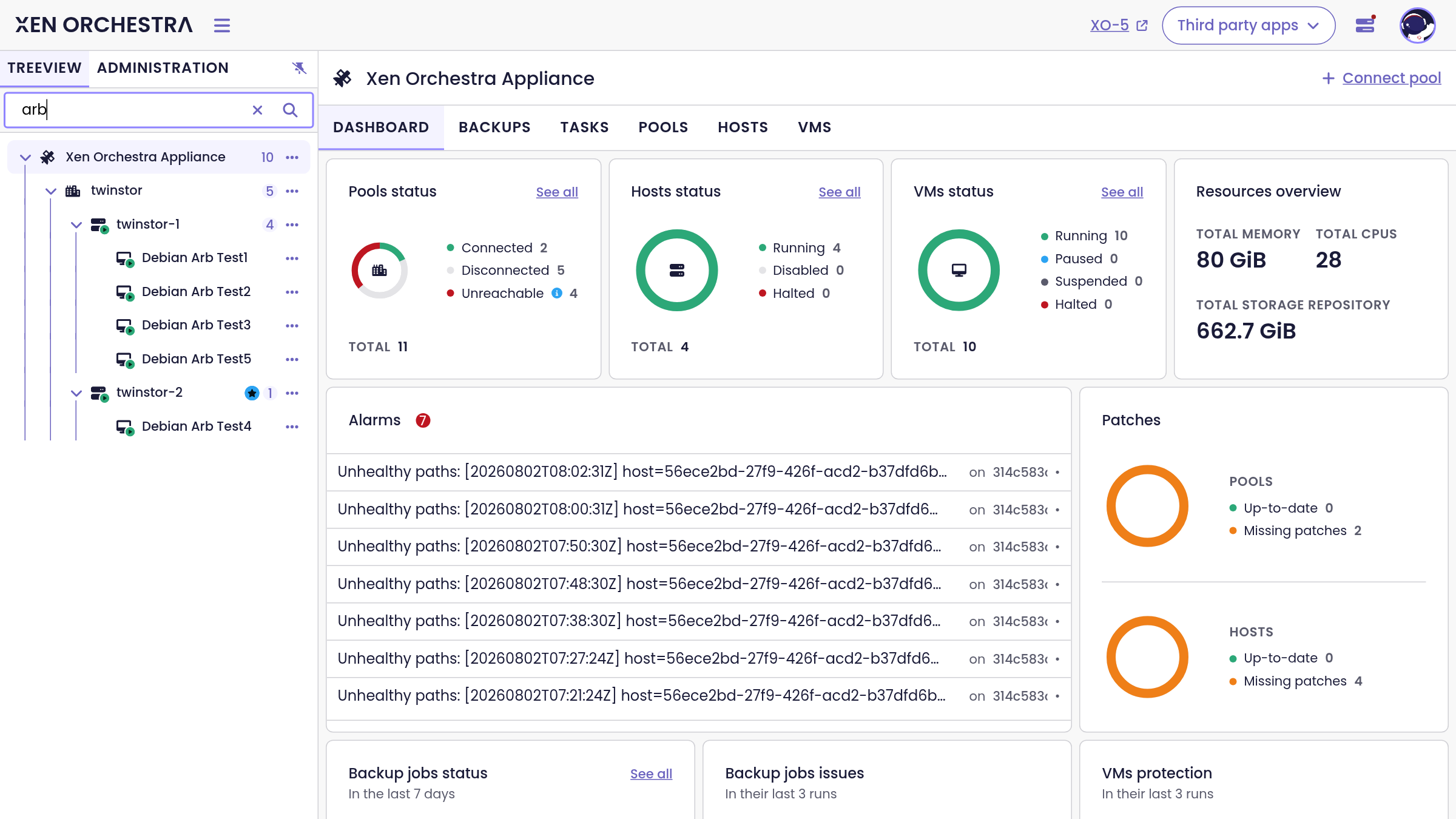Open the alarm timestamped 20260802T07:48:30Z
Image resolution: width=1456 pixels, height=819 pixels.
[698, 584]
